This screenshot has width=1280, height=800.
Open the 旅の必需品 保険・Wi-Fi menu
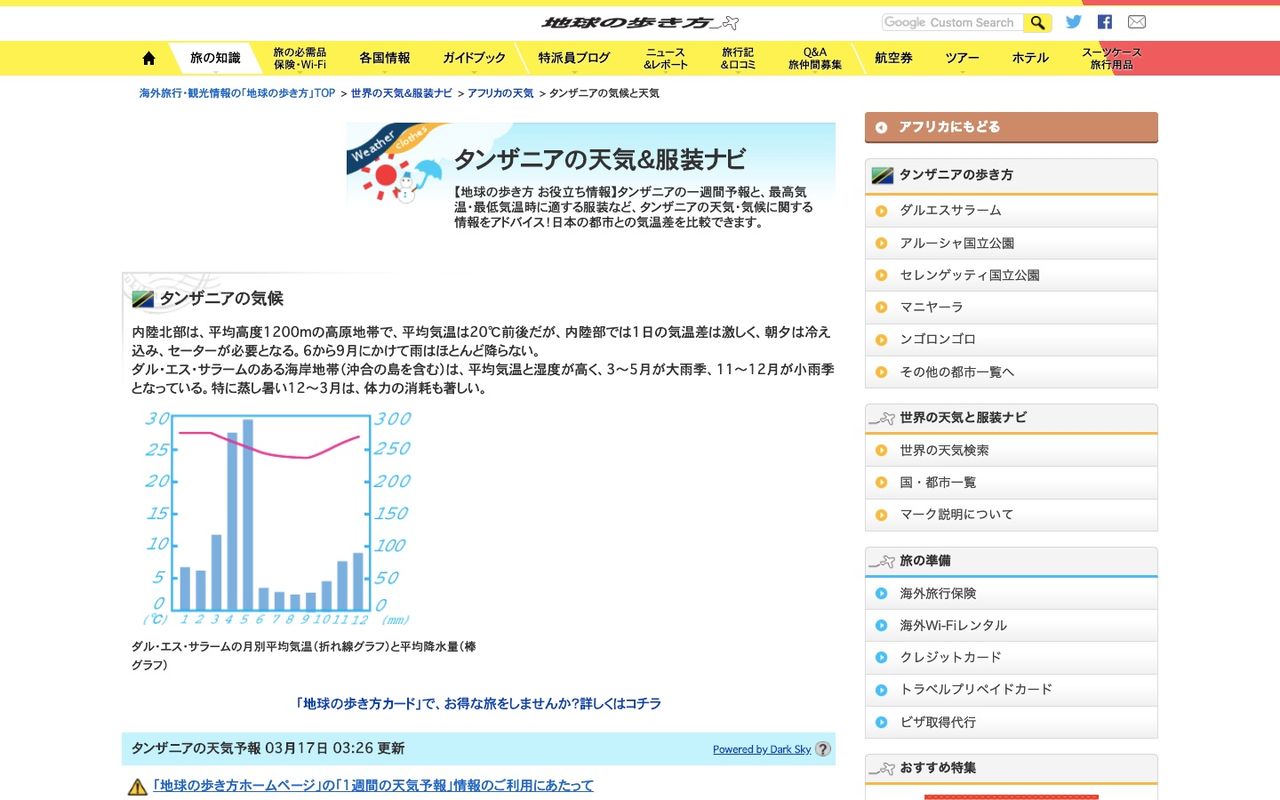(x=300, y=58)
